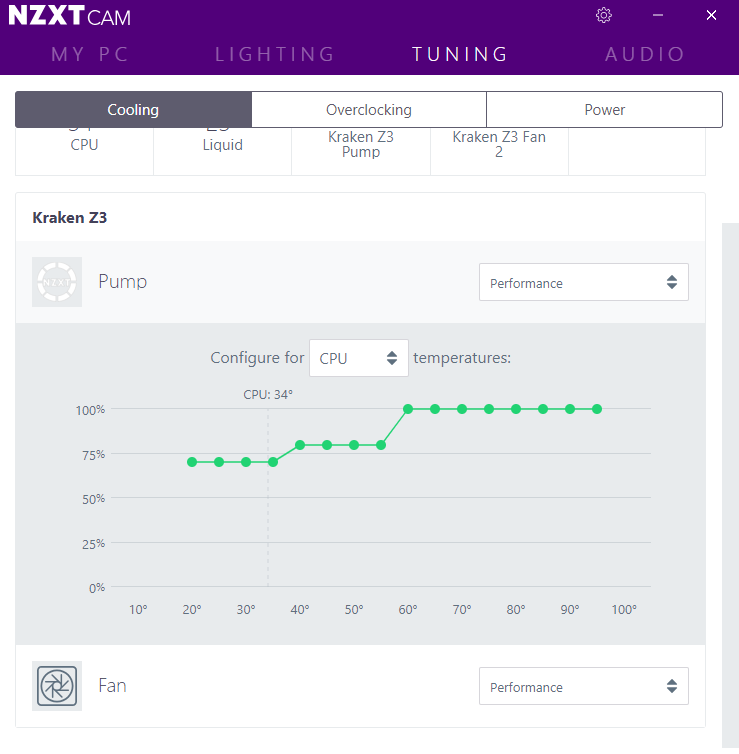Select the Overclocking section
This screenshot has width=739, height=754.
pyautogui.click(x=369, y=110)
